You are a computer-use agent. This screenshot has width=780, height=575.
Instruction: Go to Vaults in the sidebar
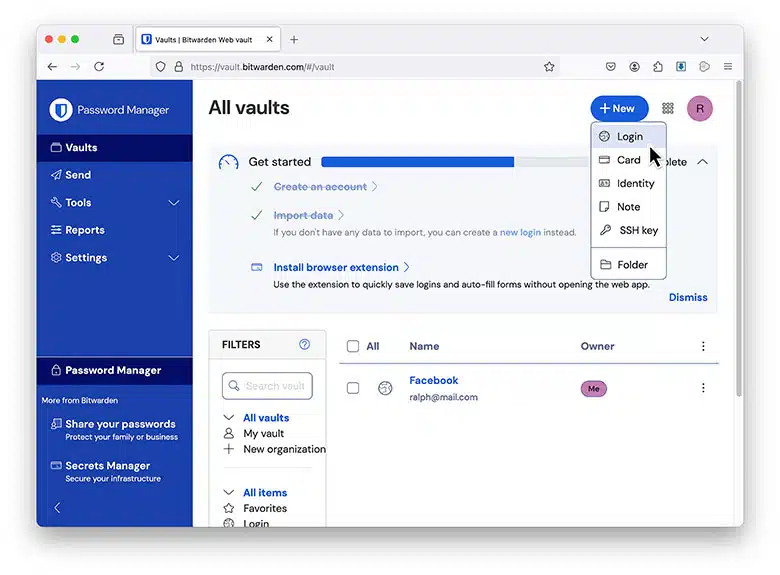click(x=114, y=148)
